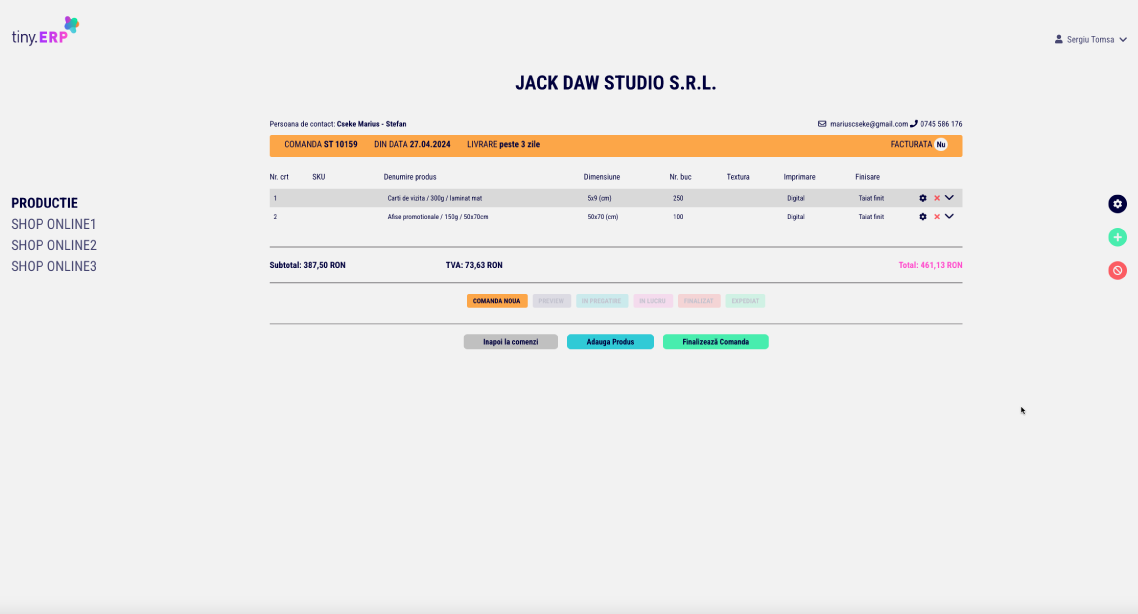Open settings gear for Afise promotionale row
Screen dimensions: 1138x614
point(923,217)
